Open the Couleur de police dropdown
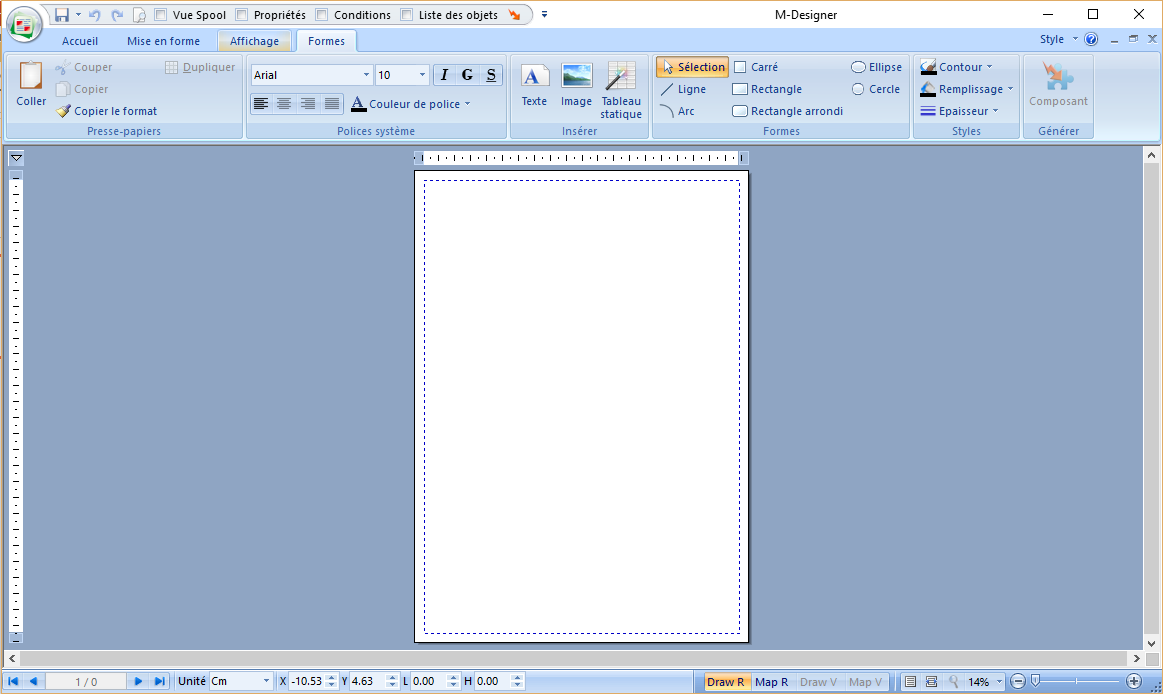The height and width of the screenshot is (694, 1163). [x=410, y=103]
